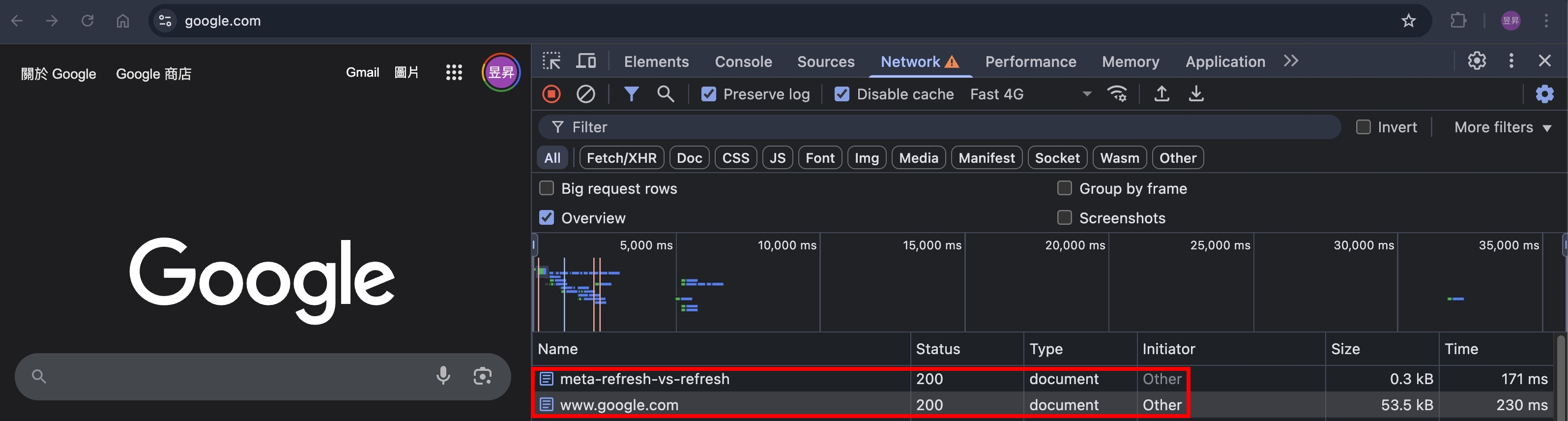Viewport: 1568px width, 421px height.
Task: Click the browser forward arrow
Action: tap(52, 21)
